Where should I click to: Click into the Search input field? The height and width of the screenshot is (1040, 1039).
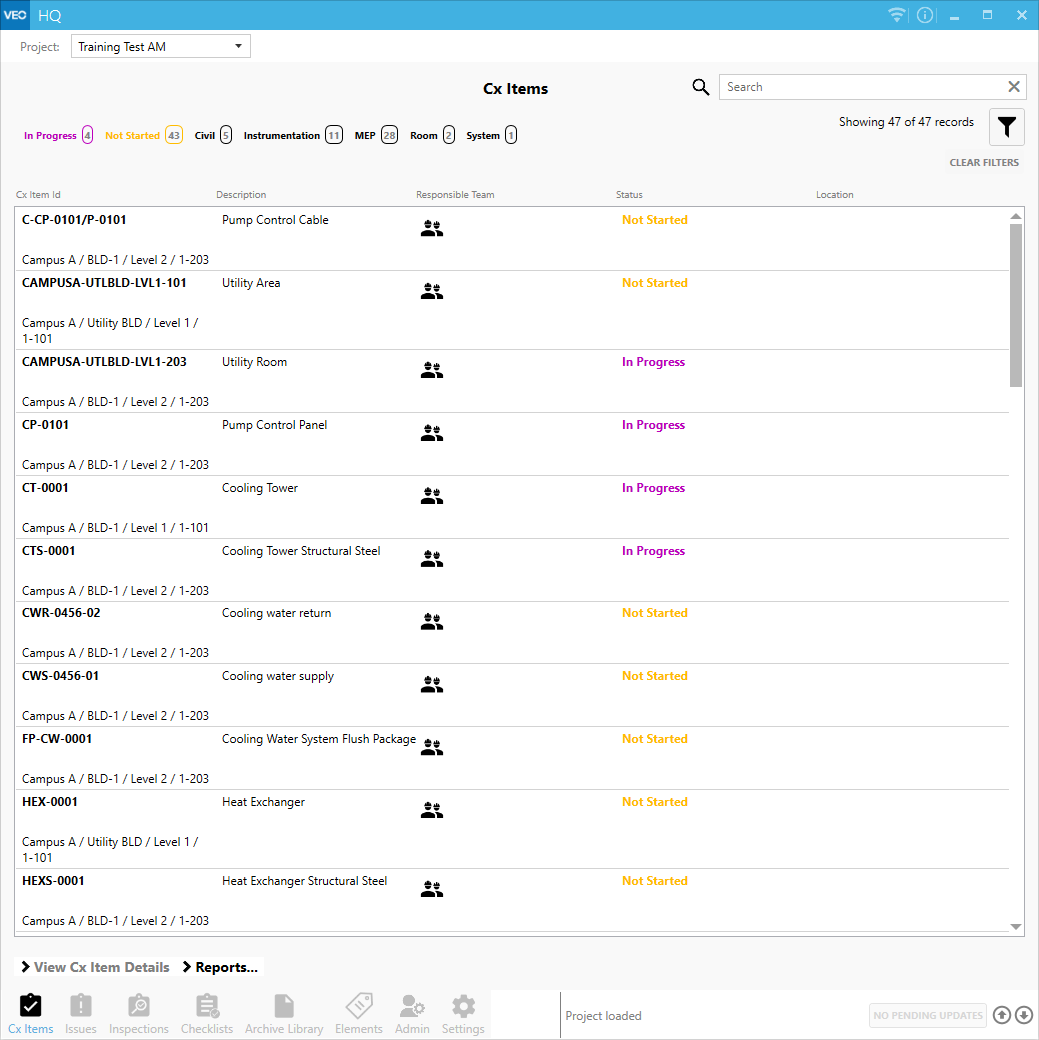(860, 87)
